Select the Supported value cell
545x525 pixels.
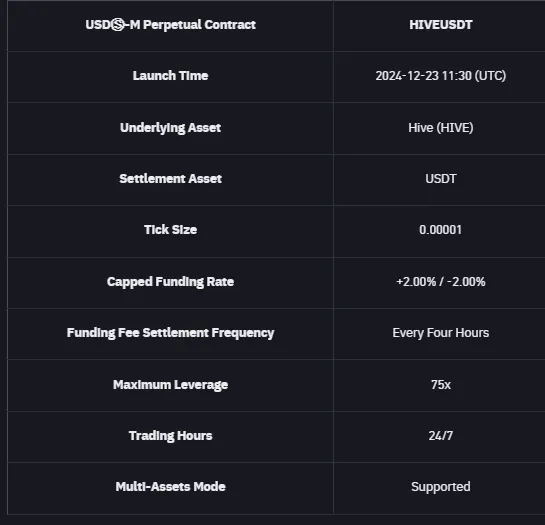click(440, 486)
